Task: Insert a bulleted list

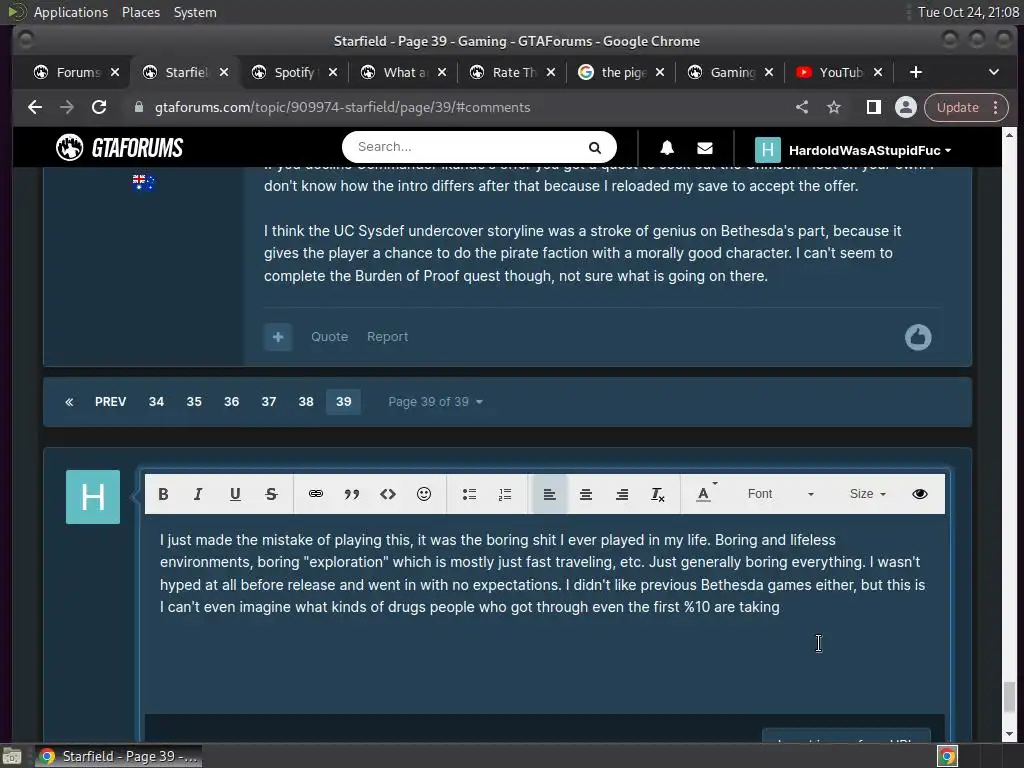Action: tap(469, 494)
